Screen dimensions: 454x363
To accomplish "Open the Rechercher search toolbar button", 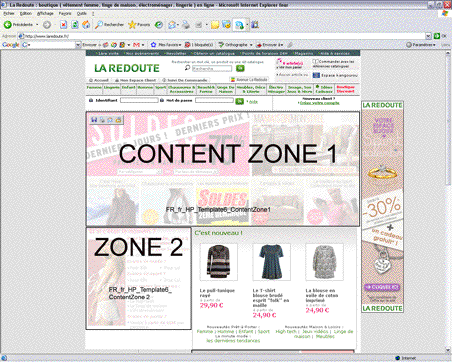I will (109, 25).
